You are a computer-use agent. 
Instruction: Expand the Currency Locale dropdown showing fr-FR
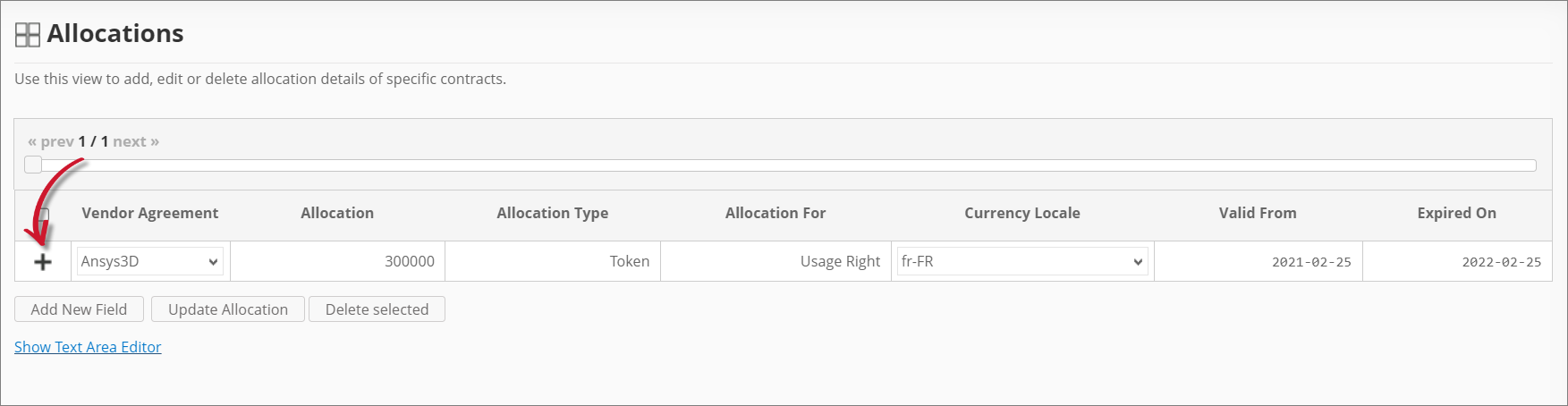point(1021,262)
